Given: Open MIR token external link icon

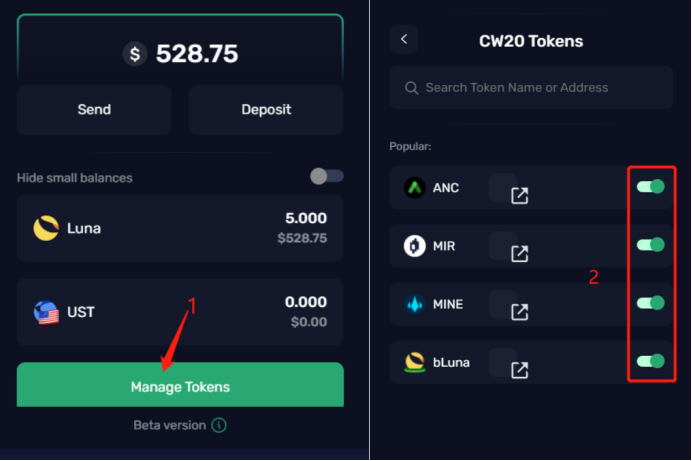Looking at the screenshot, I should (x=519, y=254).
